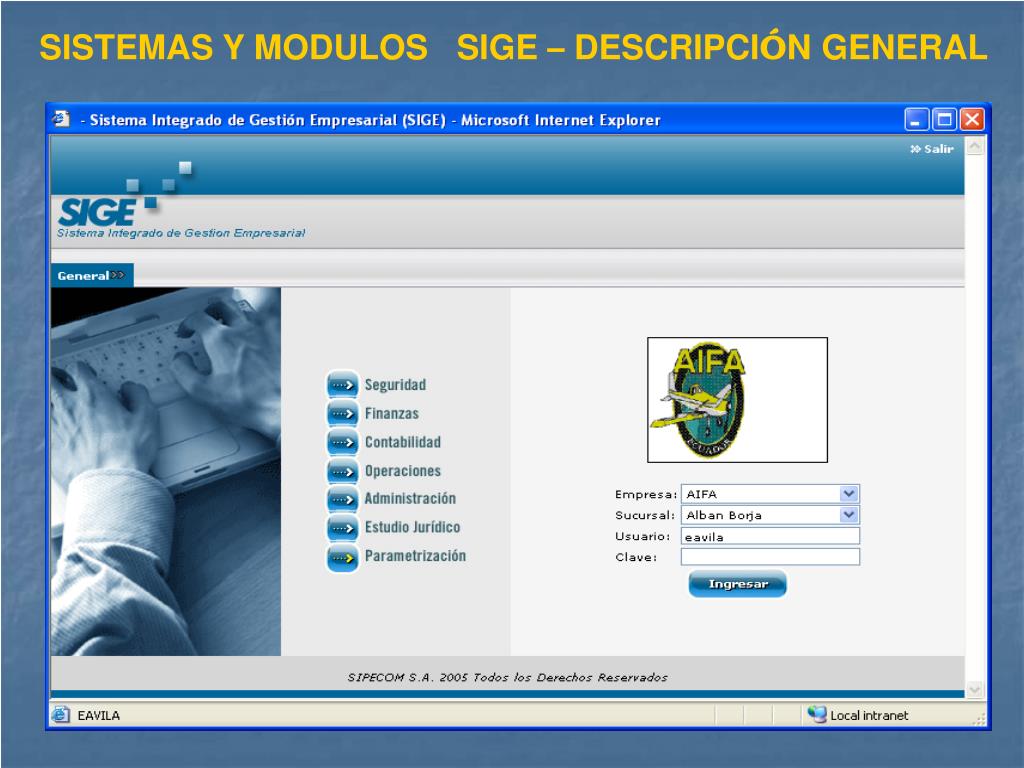Click the scrollbar down arrow
Viewport: 1024px width, 768px height.
click(974, 689)
